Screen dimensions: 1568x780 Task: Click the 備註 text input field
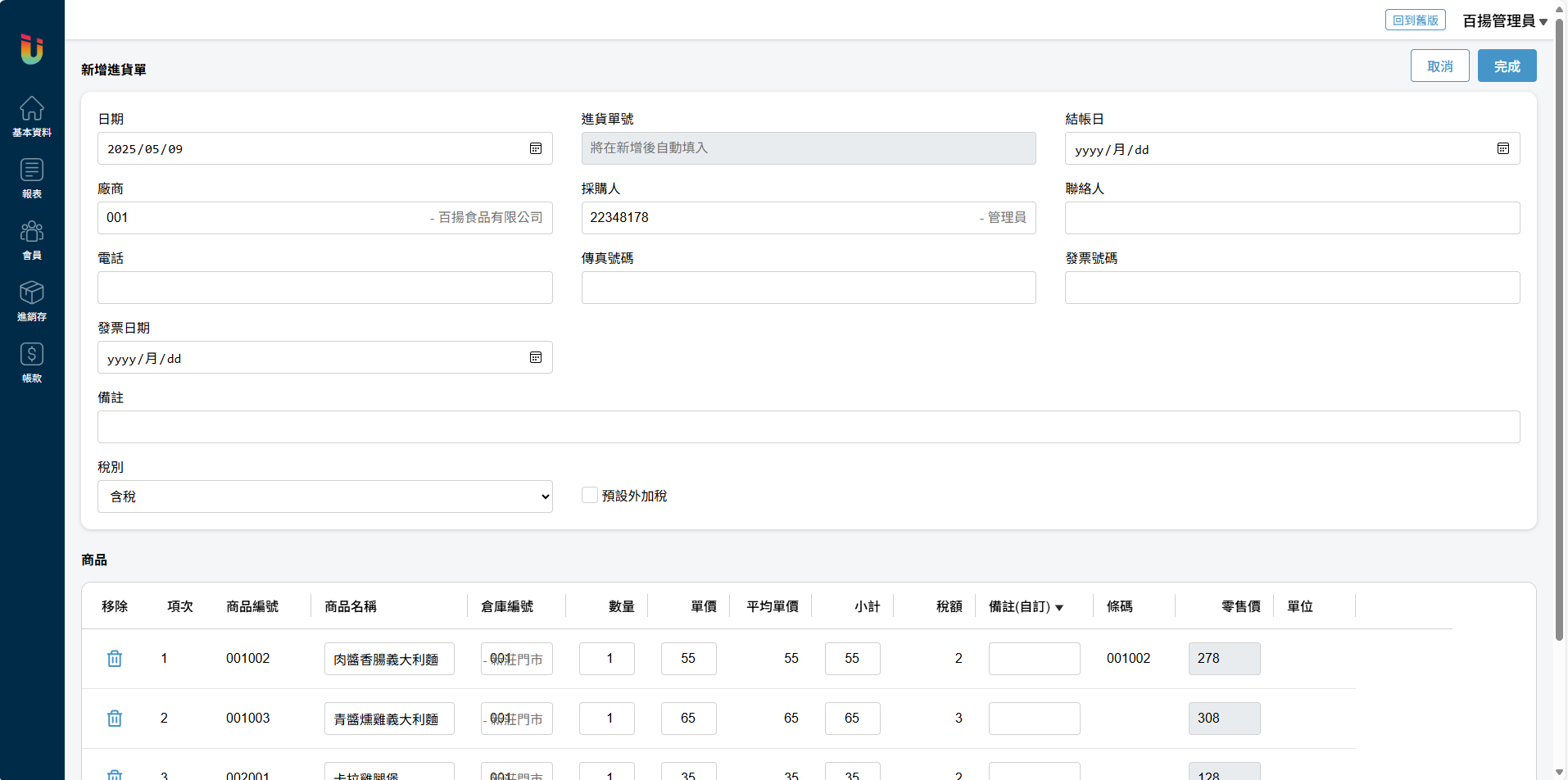pos(808,427)
